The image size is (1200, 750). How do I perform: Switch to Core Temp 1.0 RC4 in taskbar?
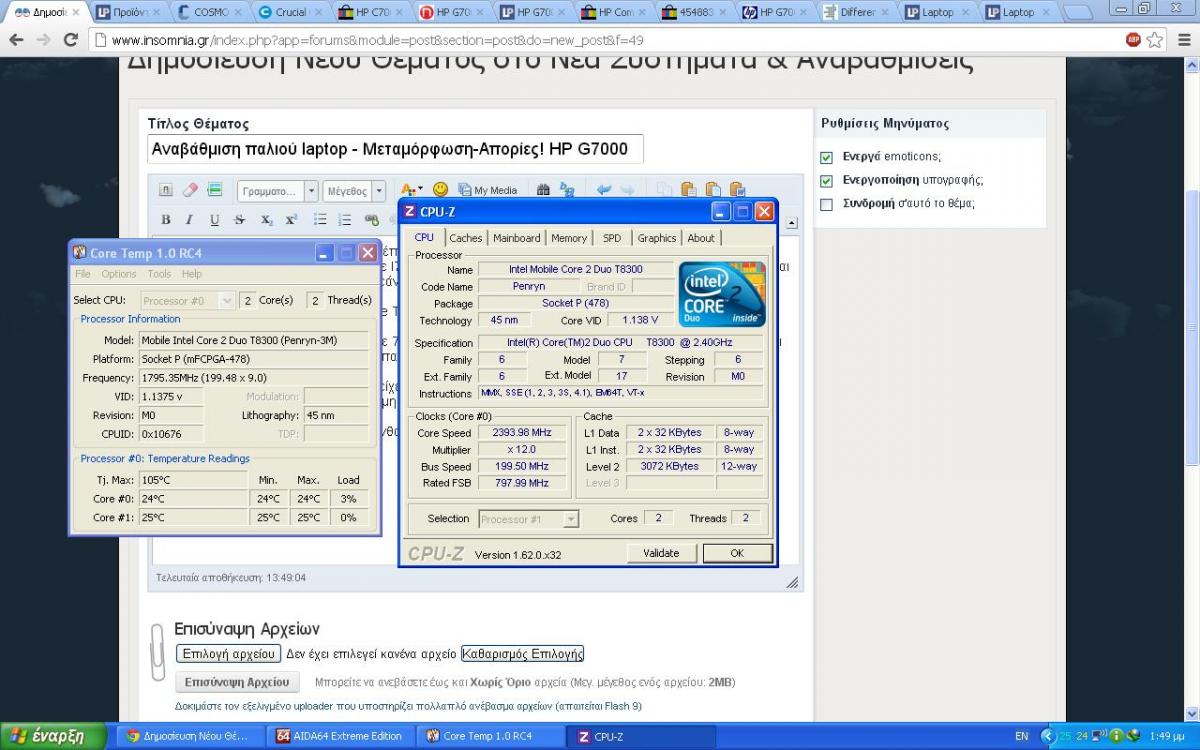[491, 736]
